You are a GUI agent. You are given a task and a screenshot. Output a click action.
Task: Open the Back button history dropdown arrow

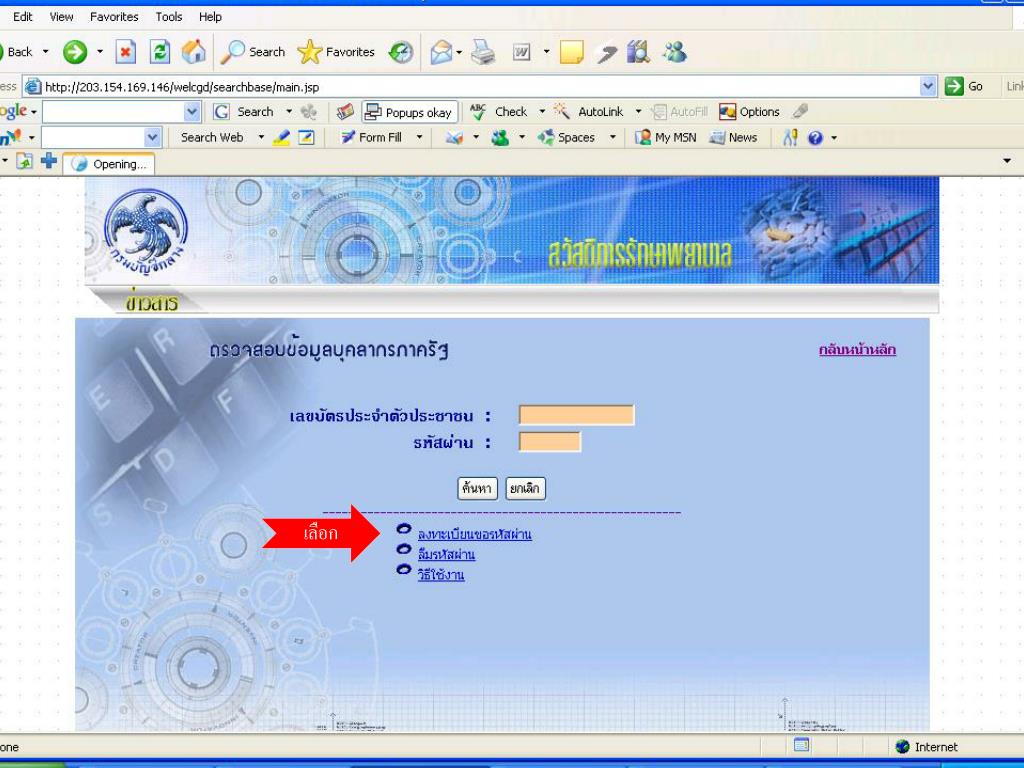pos(45,52)
